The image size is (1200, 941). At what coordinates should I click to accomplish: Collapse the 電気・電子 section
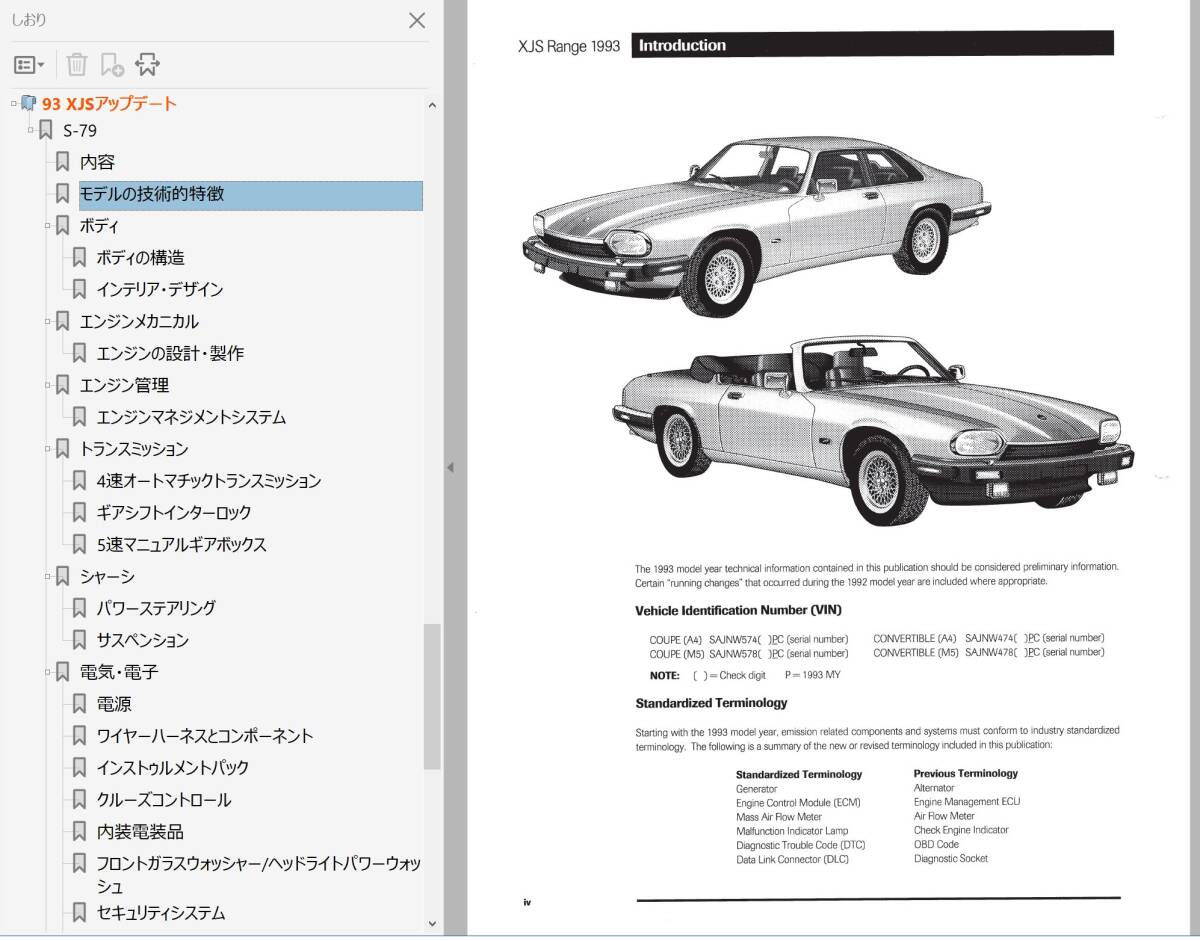[x=47, y=672]
